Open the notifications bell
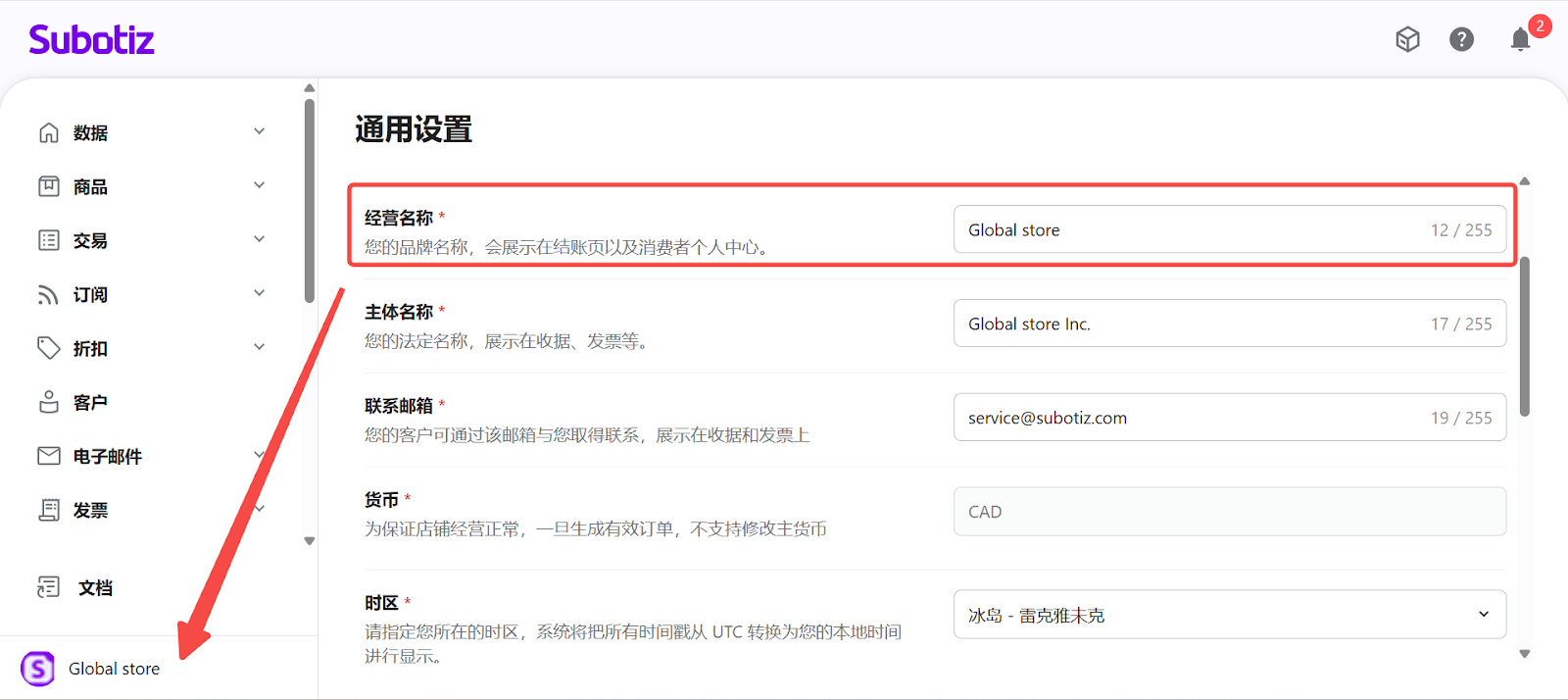1568x700 pixels. point(1520,39)
